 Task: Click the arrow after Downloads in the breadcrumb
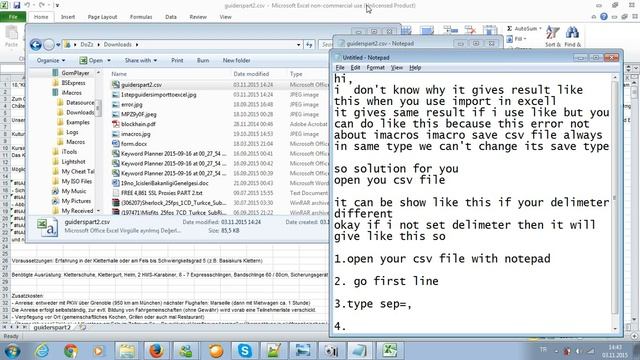click(137, 44)
